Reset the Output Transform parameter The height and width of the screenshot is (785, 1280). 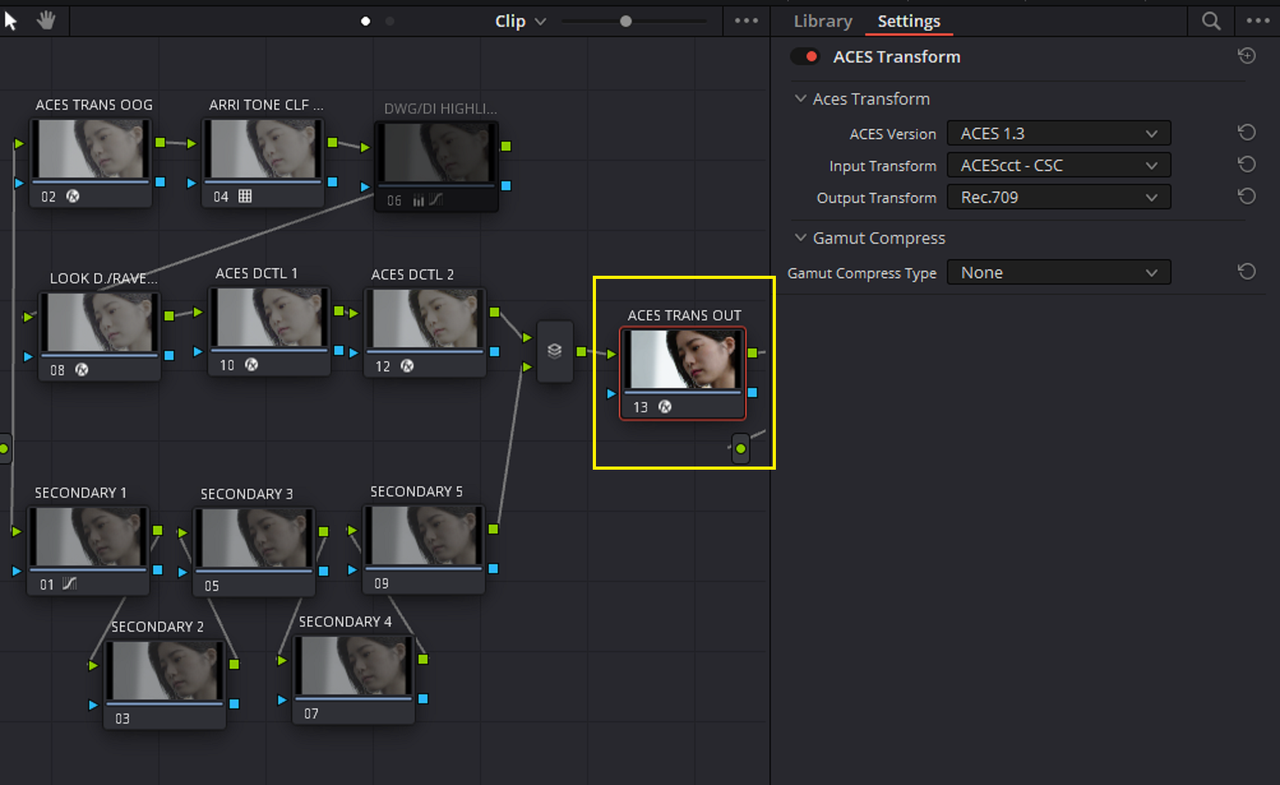click(x=1246, y=197)
